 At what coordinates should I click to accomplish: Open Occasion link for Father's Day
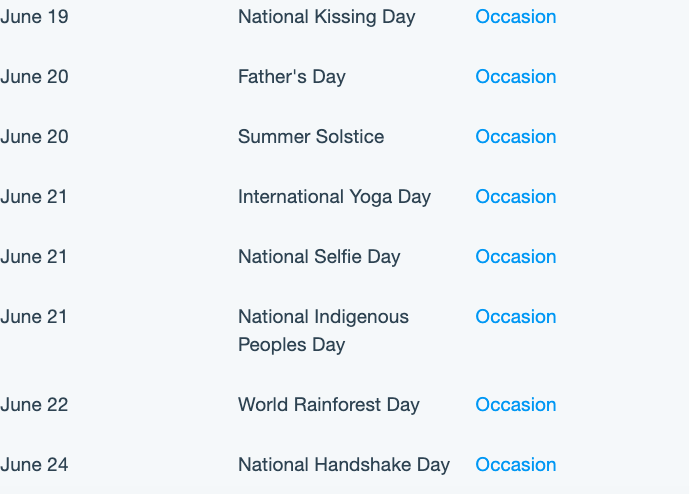[516, 77]
